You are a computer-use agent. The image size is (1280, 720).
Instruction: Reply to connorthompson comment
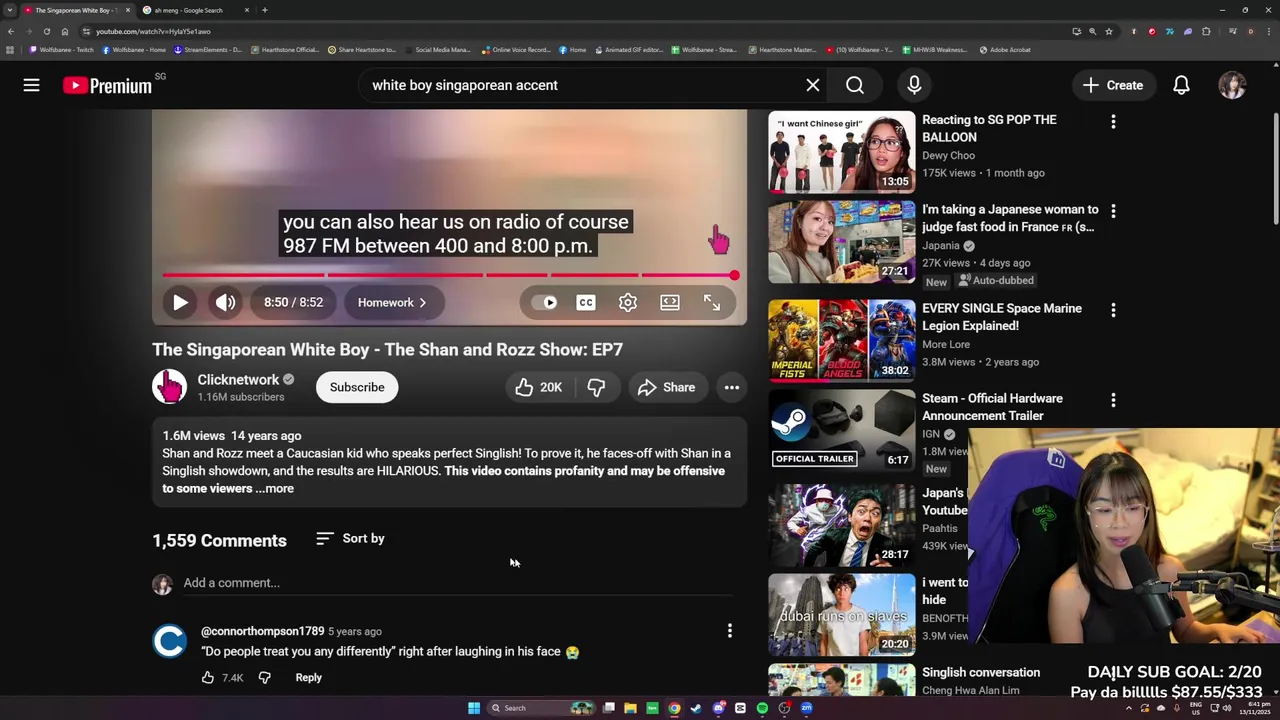[x=308, y=677]
